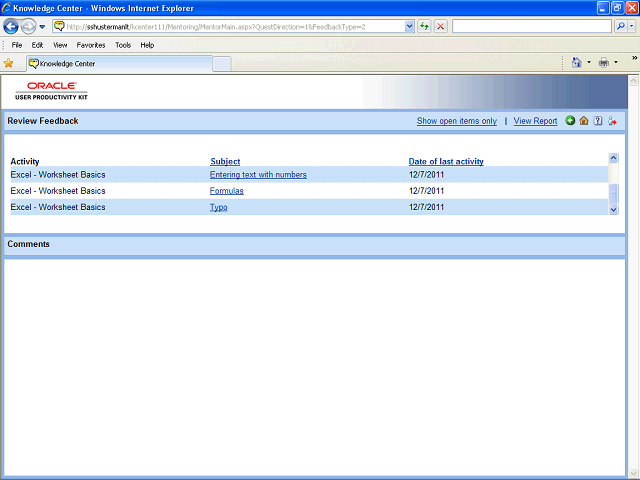The width and height of the screenshot is (640, 480).
Task: Click the orange Home icon in Review Feedback
Action: [584, 120]
